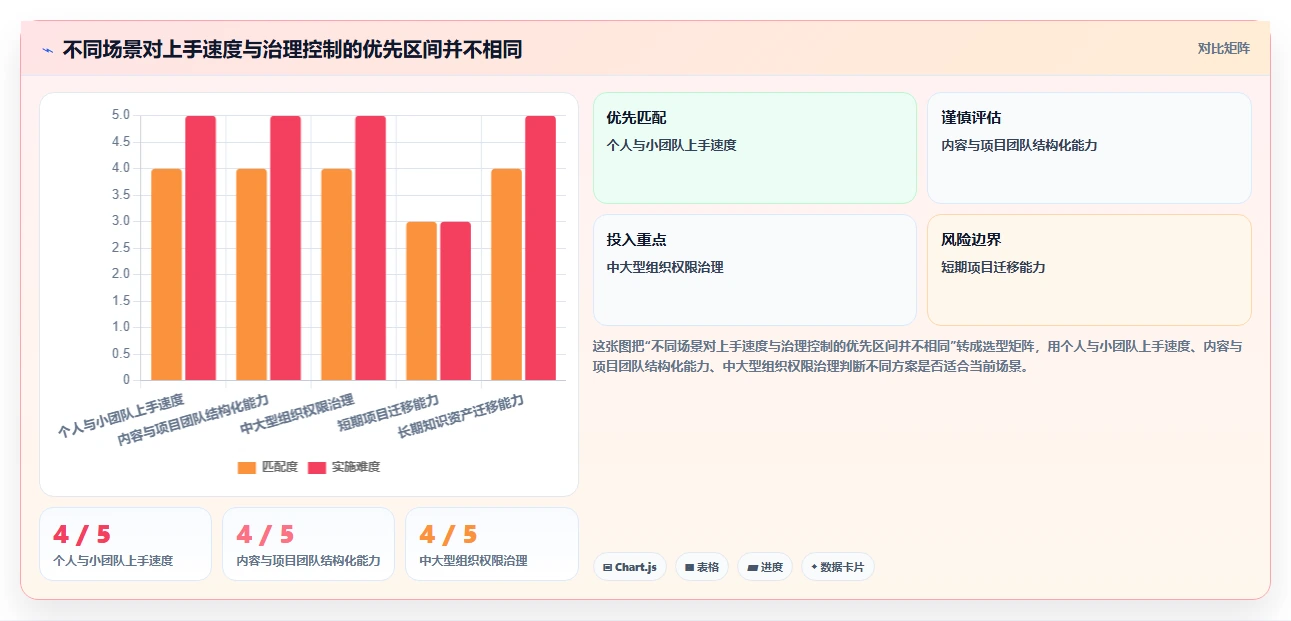The height and width of the screenshot is (621, 1291).
Task: Click orange 匹配度 bar for 个人与小团队上手速度
Action: pos(167,274)
